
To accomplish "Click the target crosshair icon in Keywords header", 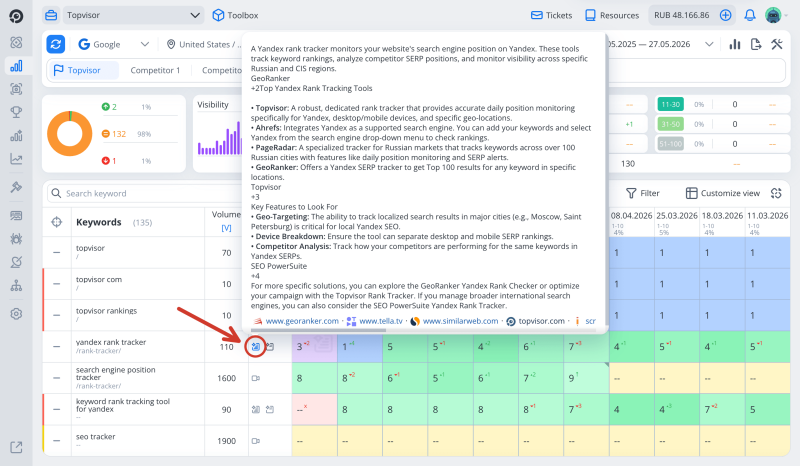I will point(57,222).
